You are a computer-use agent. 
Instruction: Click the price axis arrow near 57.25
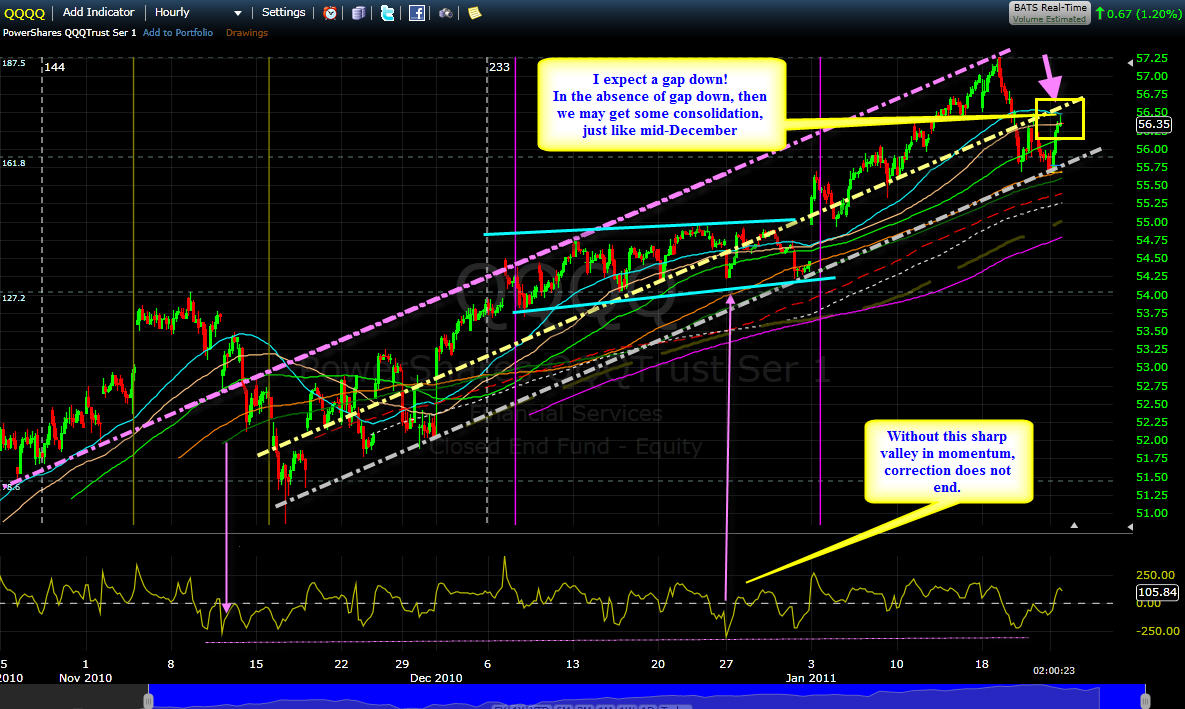[x=1130, y=62]
